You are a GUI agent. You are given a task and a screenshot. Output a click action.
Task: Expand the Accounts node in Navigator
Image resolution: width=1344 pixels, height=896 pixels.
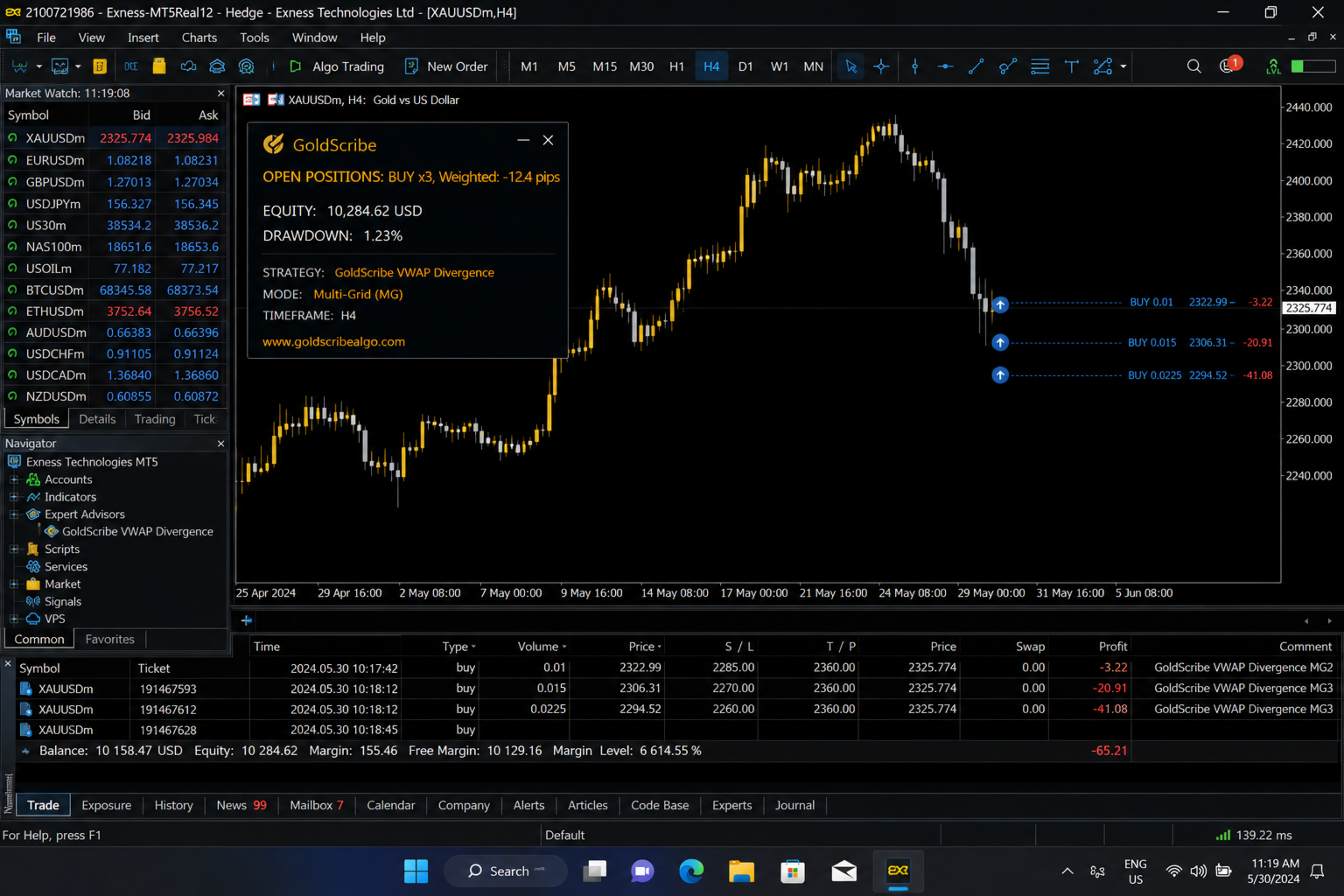(14, 479)
